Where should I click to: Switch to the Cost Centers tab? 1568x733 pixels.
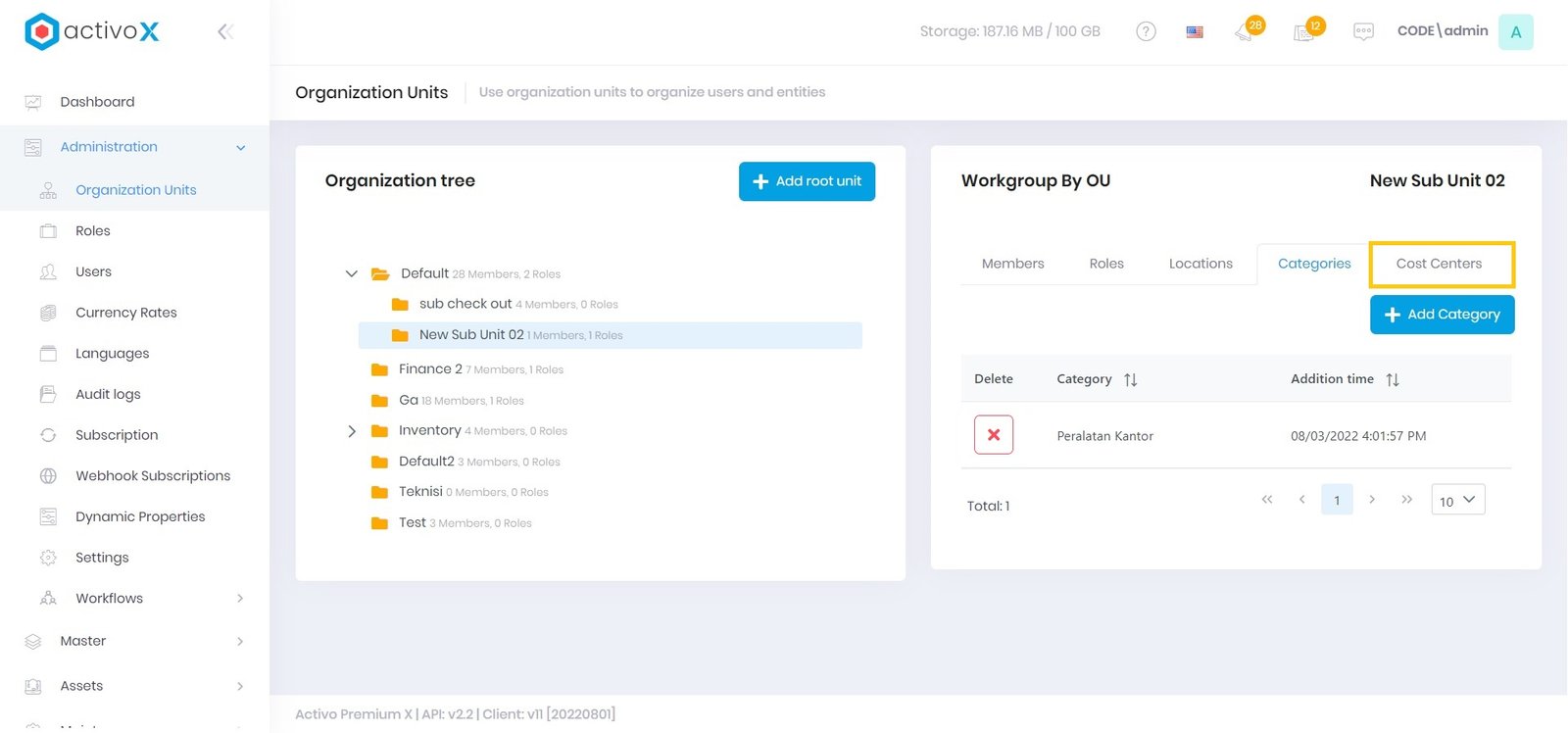(x=1439, y=264)
